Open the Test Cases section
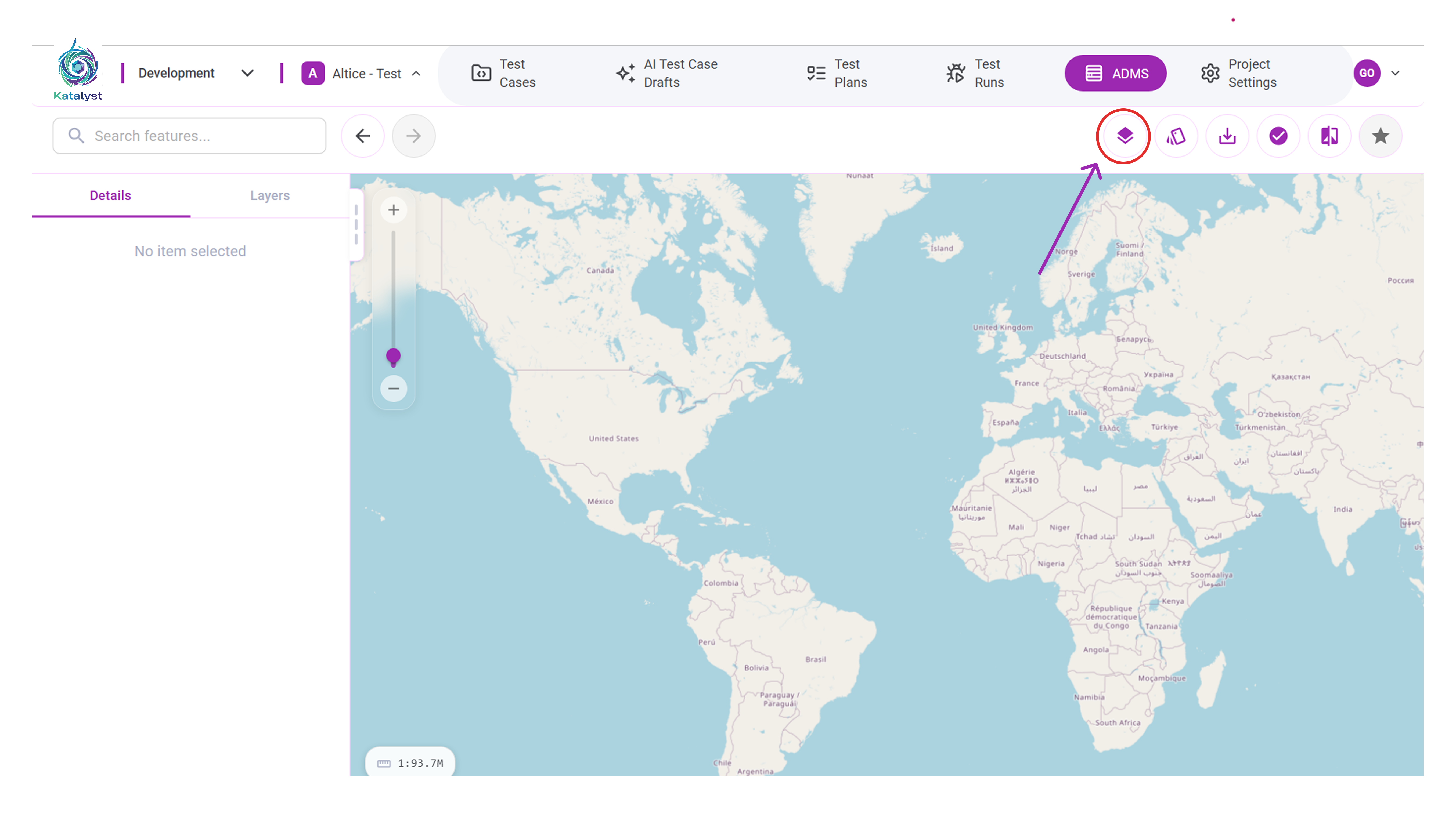The width and height of the screenshot is (1456, 828). pos(504,73)
